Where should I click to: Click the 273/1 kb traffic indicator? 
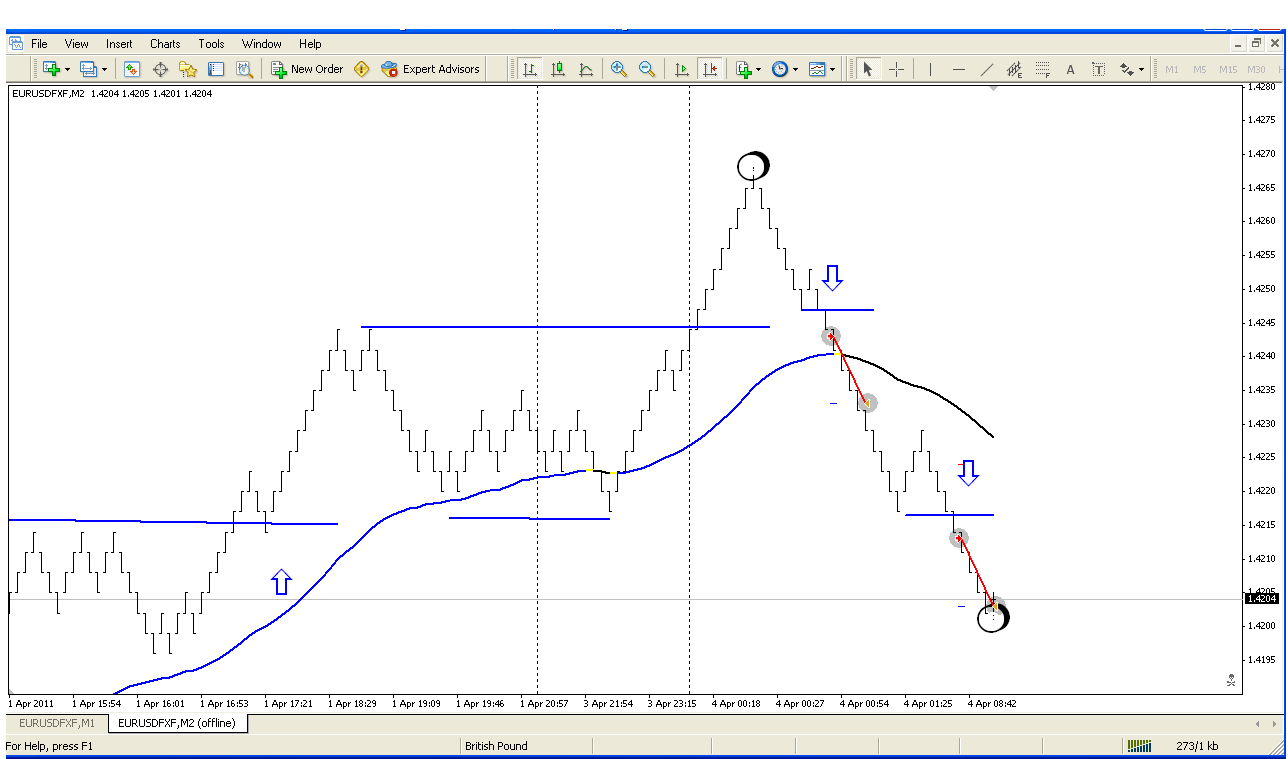[x=1195, y=746]
